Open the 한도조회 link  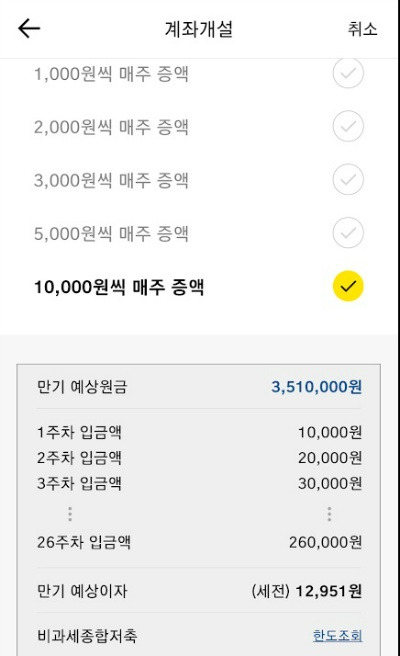(x=338, y=636)
